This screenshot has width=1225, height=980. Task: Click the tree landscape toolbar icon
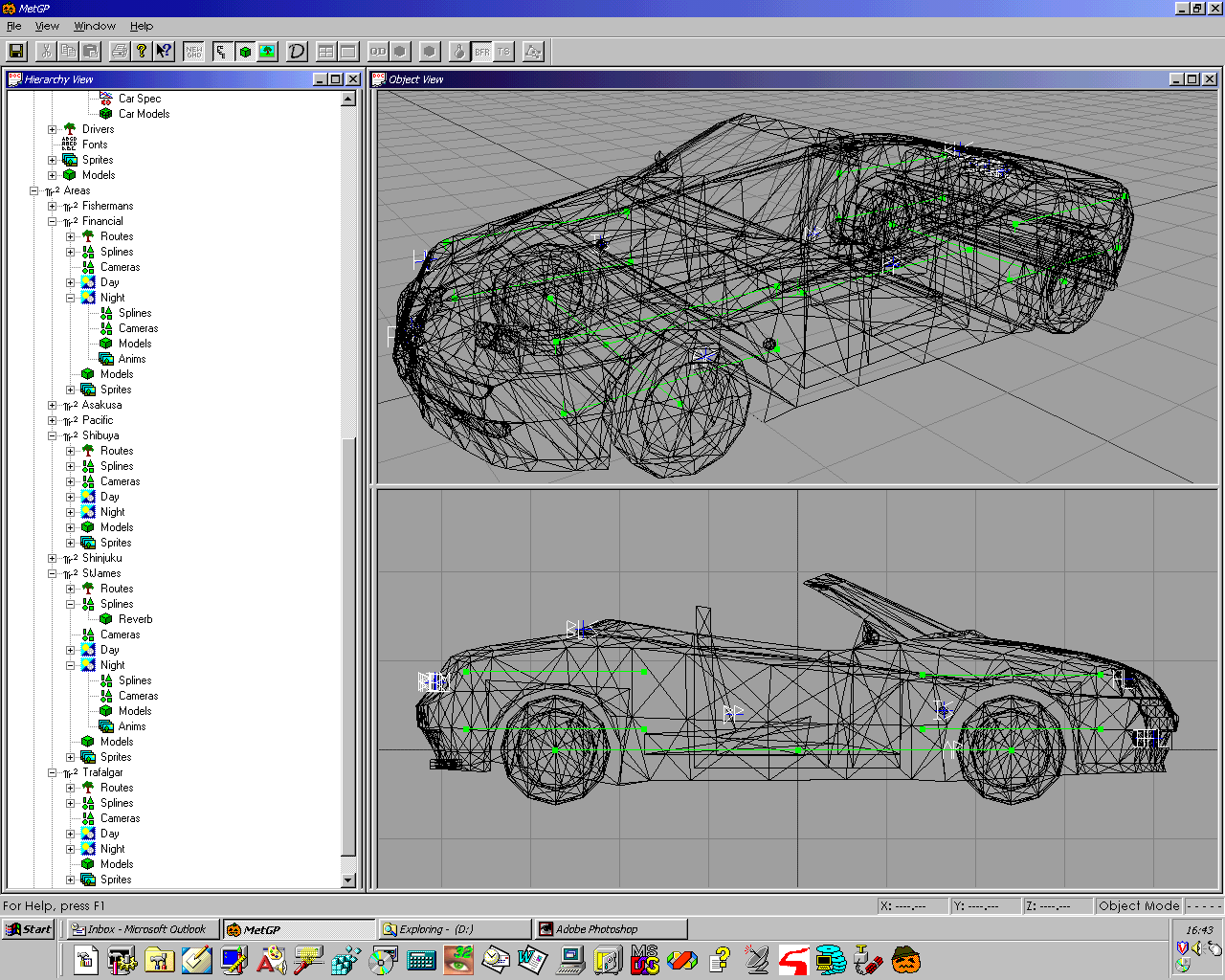[267, 52]
